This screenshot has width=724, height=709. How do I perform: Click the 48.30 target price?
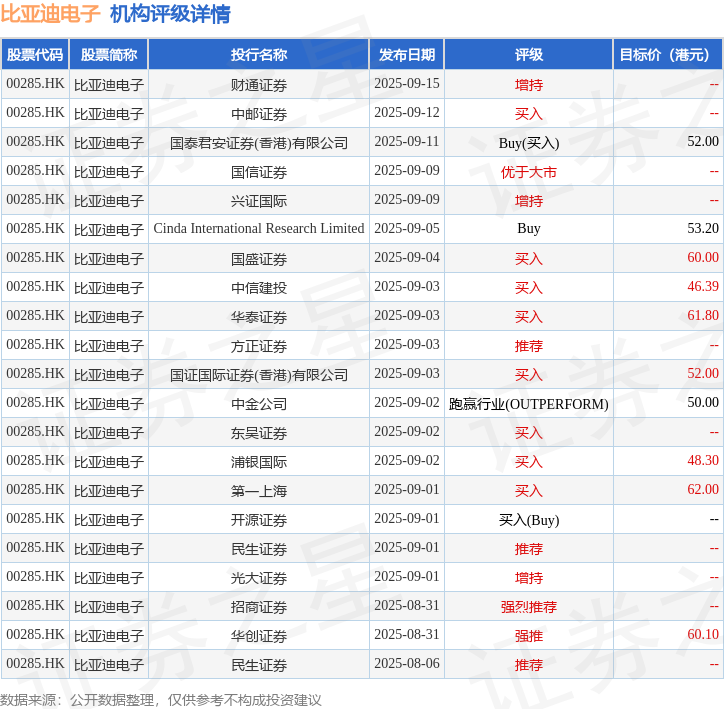[703, 461]
